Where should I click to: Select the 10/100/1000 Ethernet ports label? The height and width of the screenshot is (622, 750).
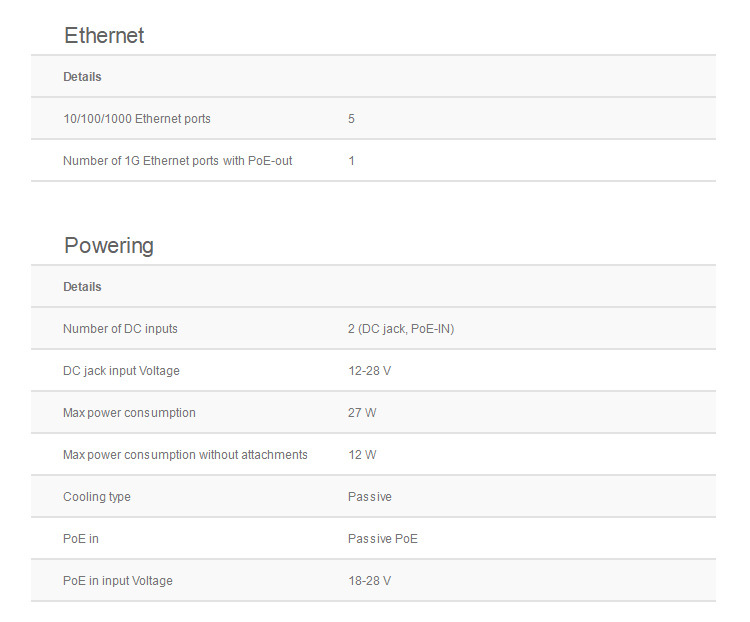point(137,119)
